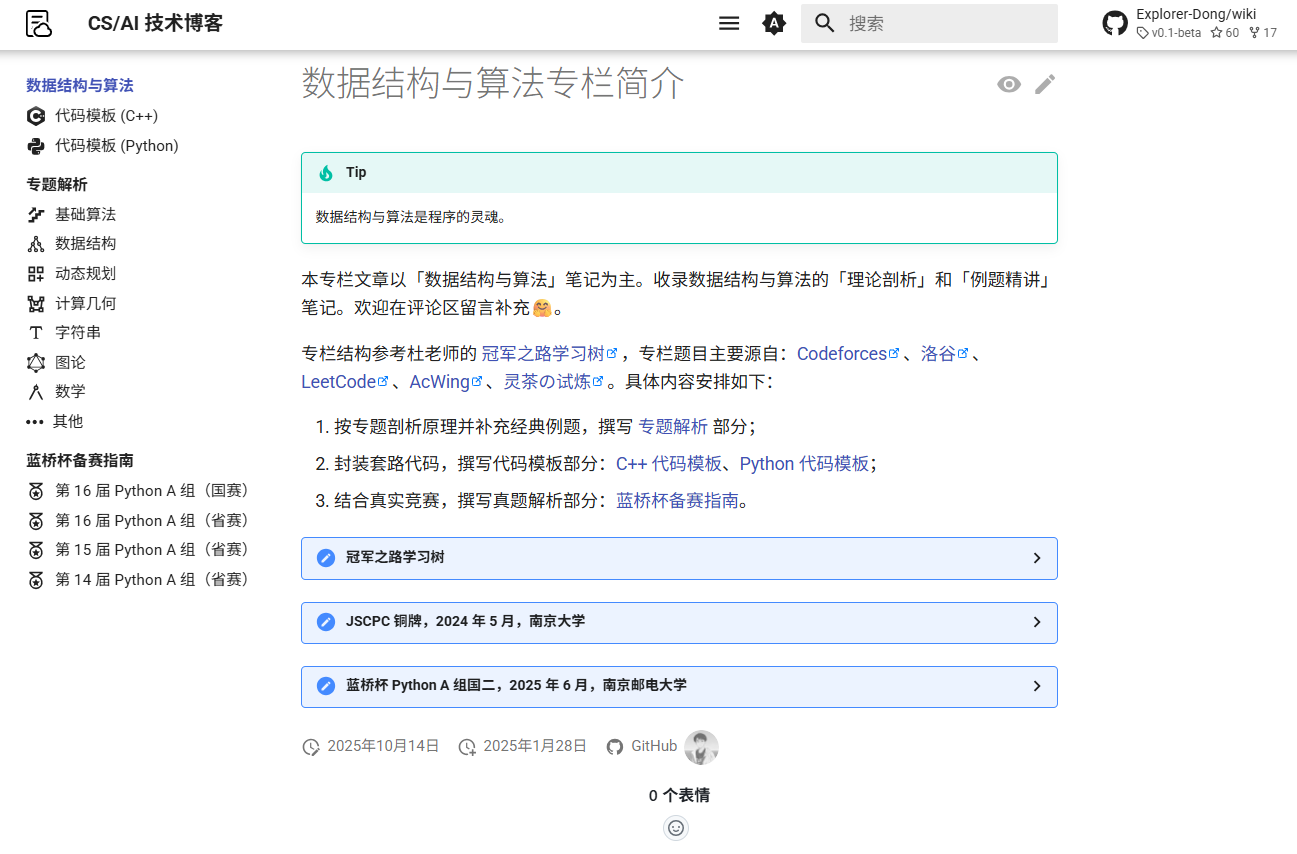Click the clock icon beside 2025年10月14日
The image size is (1297, 854).
(x=311, y=746)
